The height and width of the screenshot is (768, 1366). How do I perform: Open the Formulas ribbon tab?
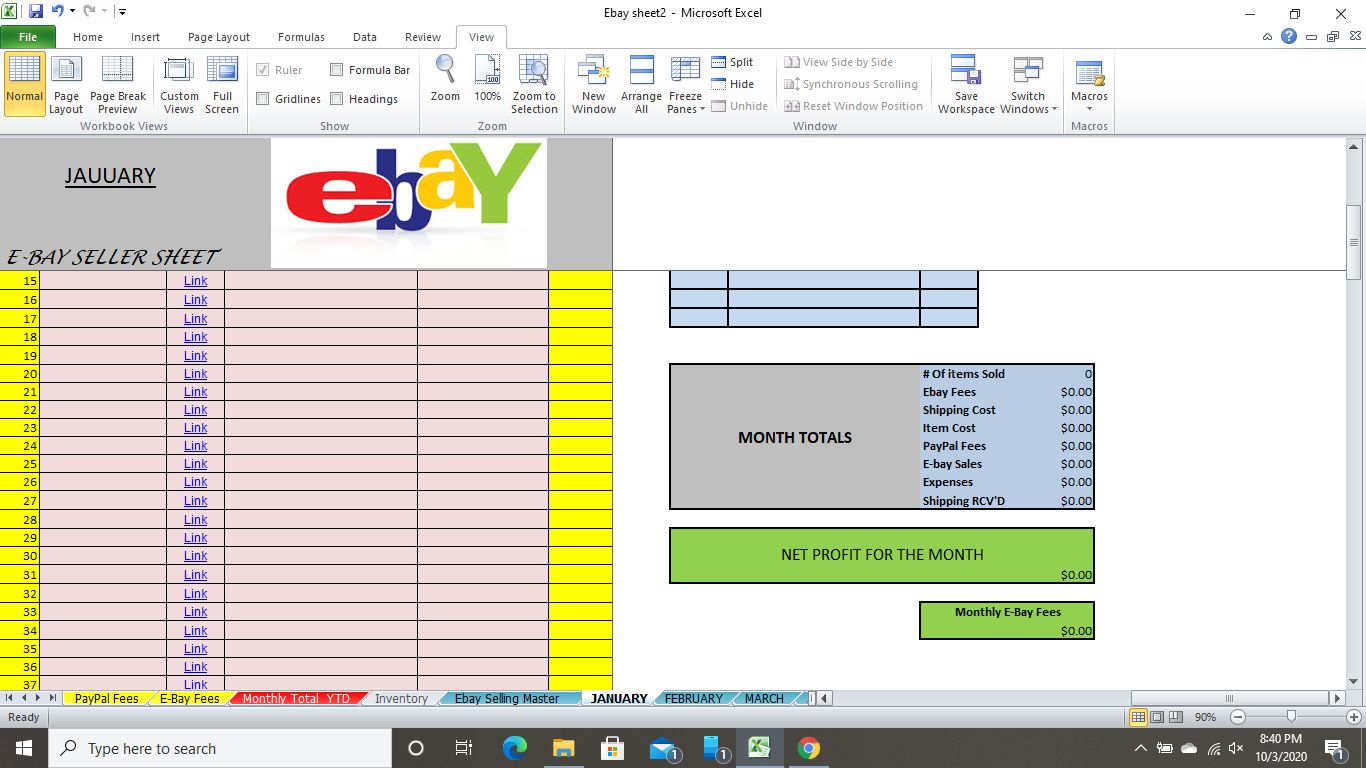tap(301, 37)
